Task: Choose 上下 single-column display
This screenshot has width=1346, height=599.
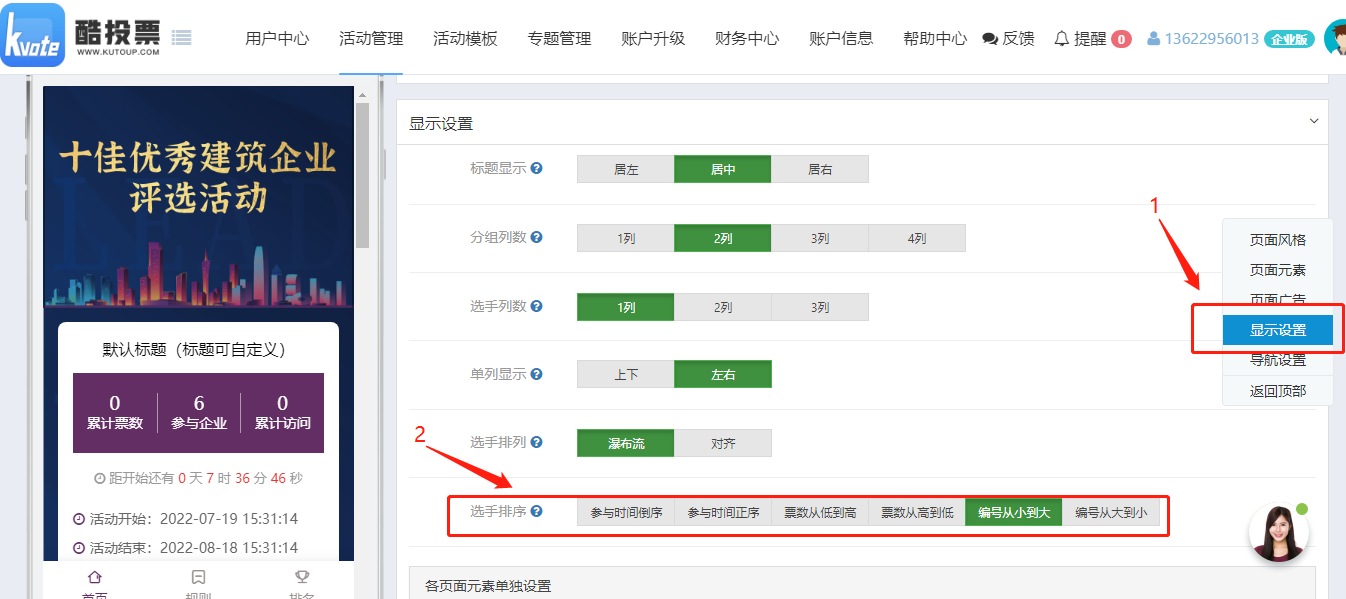Action: (626, 374)
